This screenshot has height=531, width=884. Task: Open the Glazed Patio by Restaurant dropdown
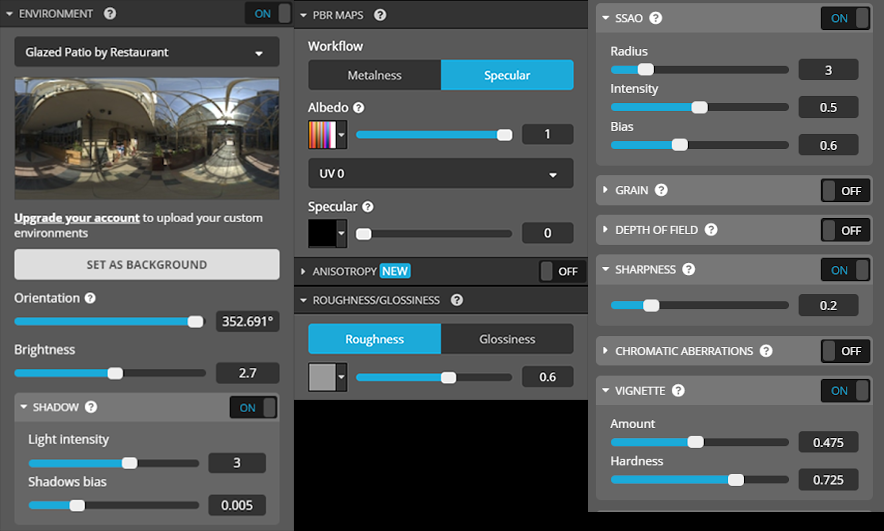click(147, 52)
